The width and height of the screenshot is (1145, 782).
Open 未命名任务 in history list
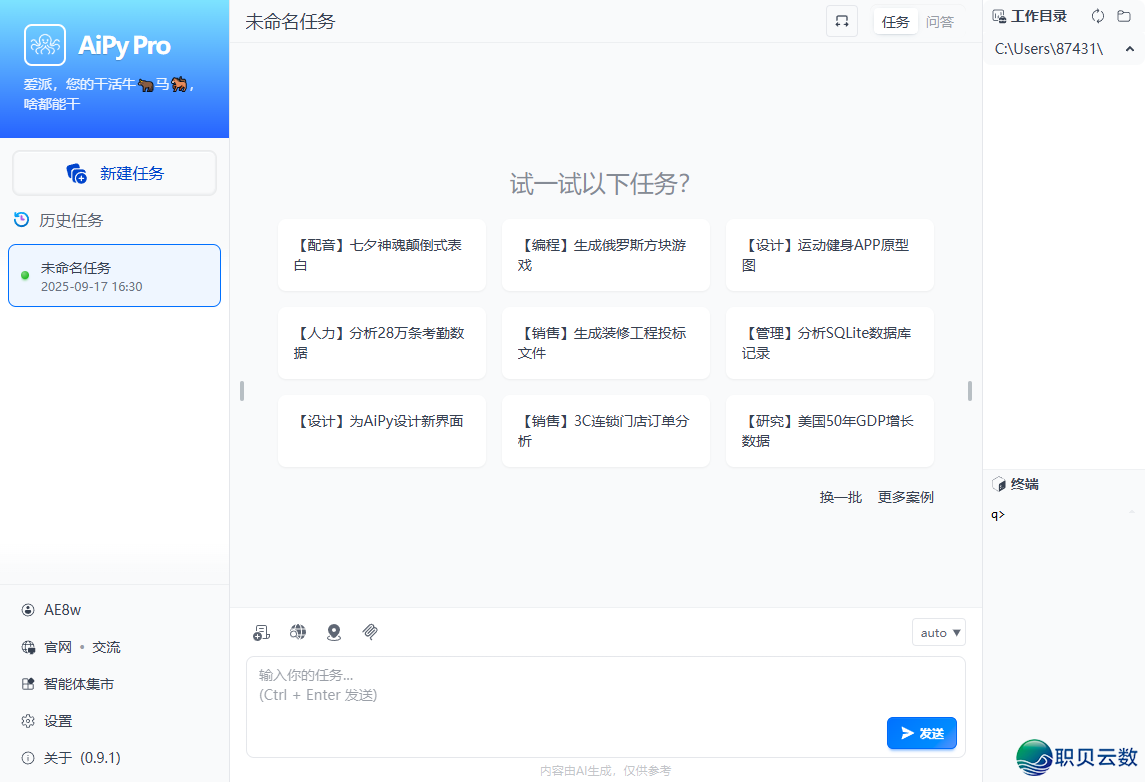click(114, 275)
